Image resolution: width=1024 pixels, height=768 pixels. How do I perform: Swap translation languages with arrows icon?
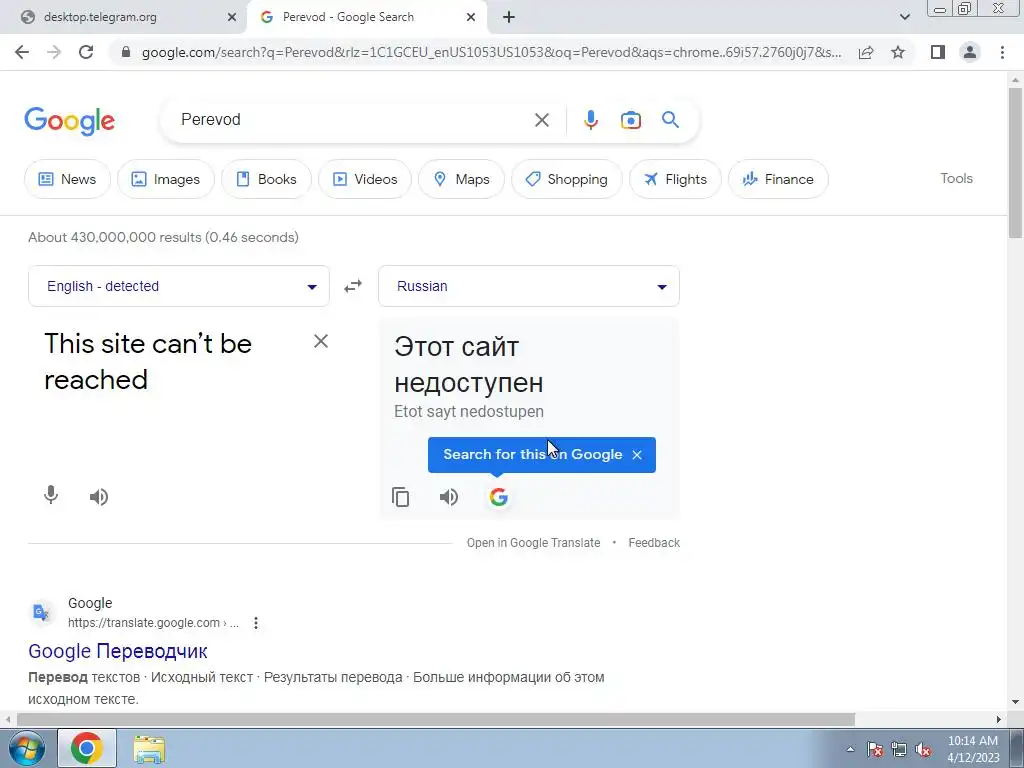coord(353,286)
